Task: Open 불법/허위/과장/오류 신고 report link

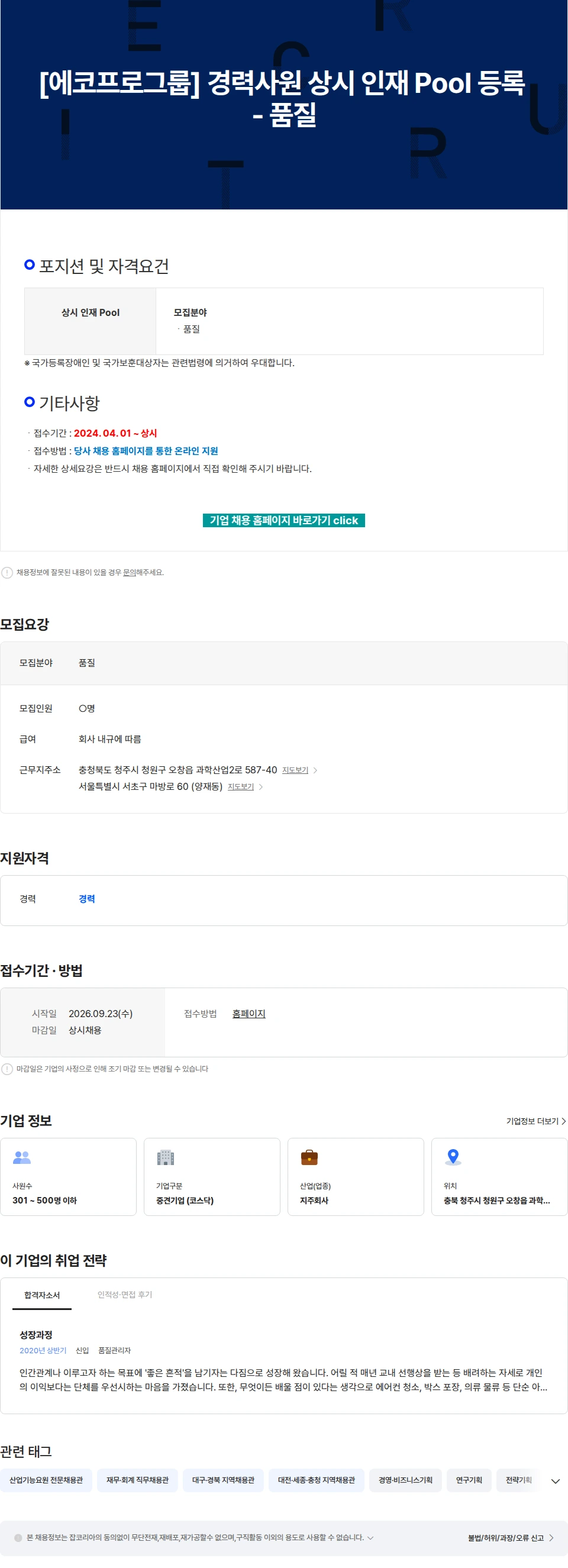Action: pos(510,1538)
